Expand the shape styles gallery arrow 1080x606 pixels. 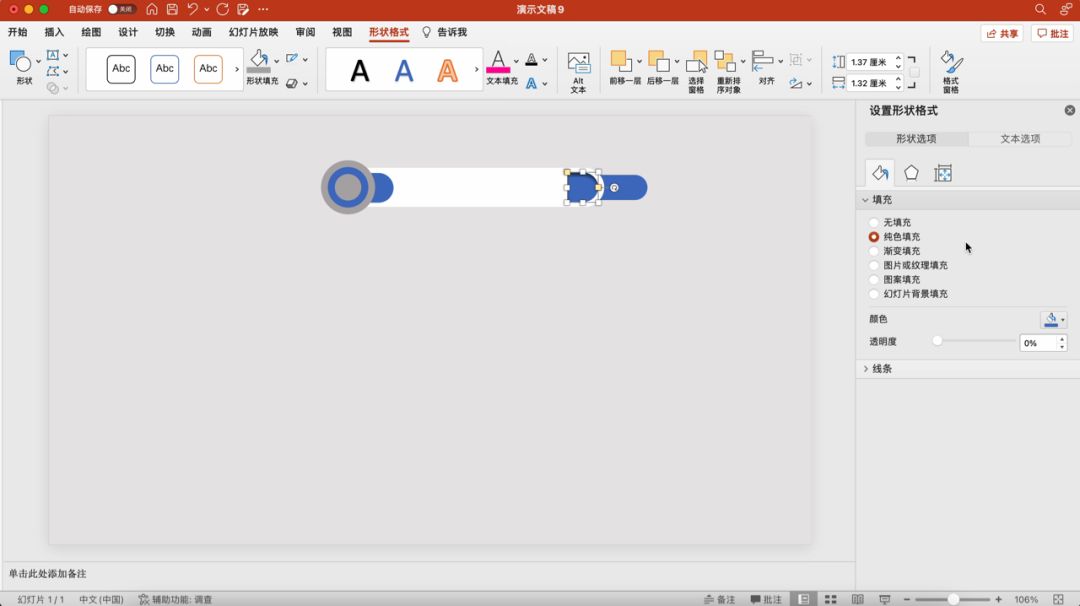pyautogui.click(x=237, y=69)
